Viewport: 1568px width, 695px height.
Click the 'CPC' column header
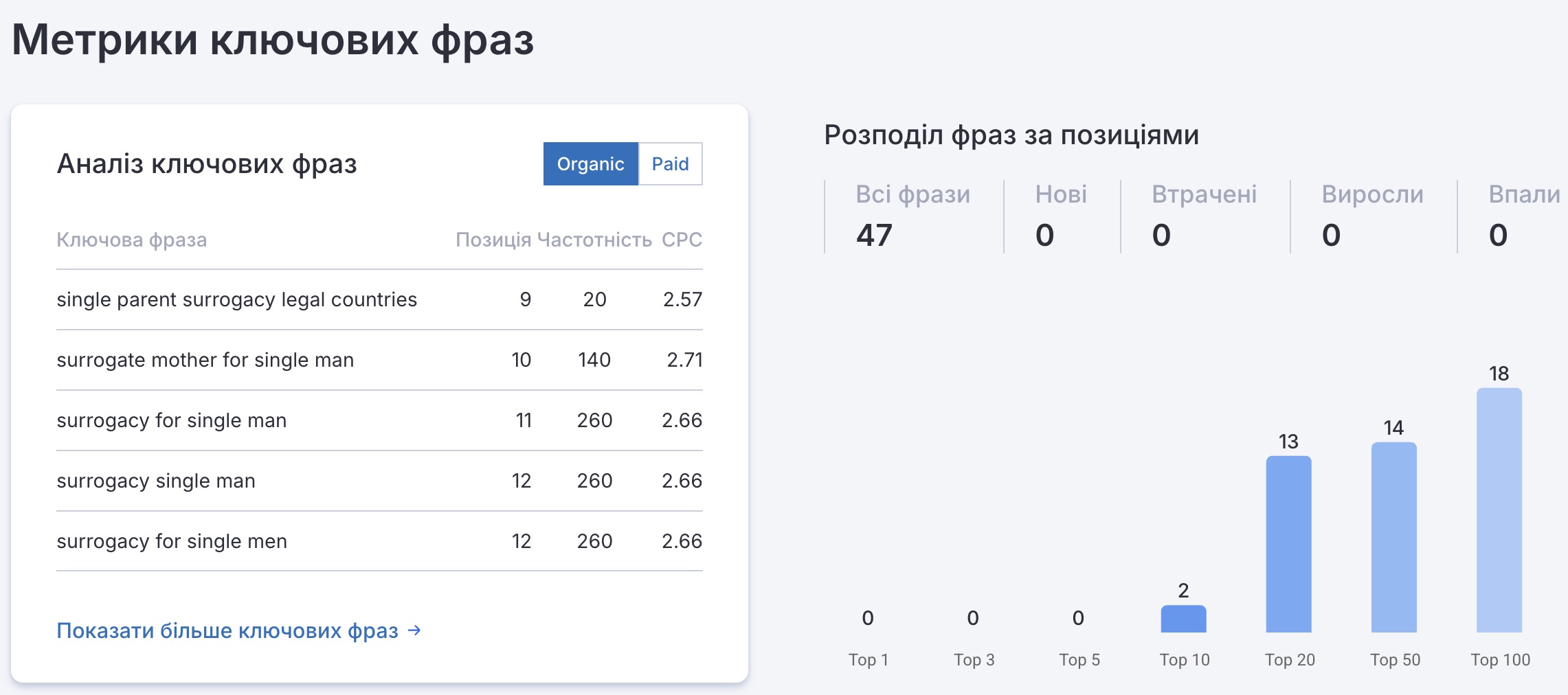tap(682, 240)
